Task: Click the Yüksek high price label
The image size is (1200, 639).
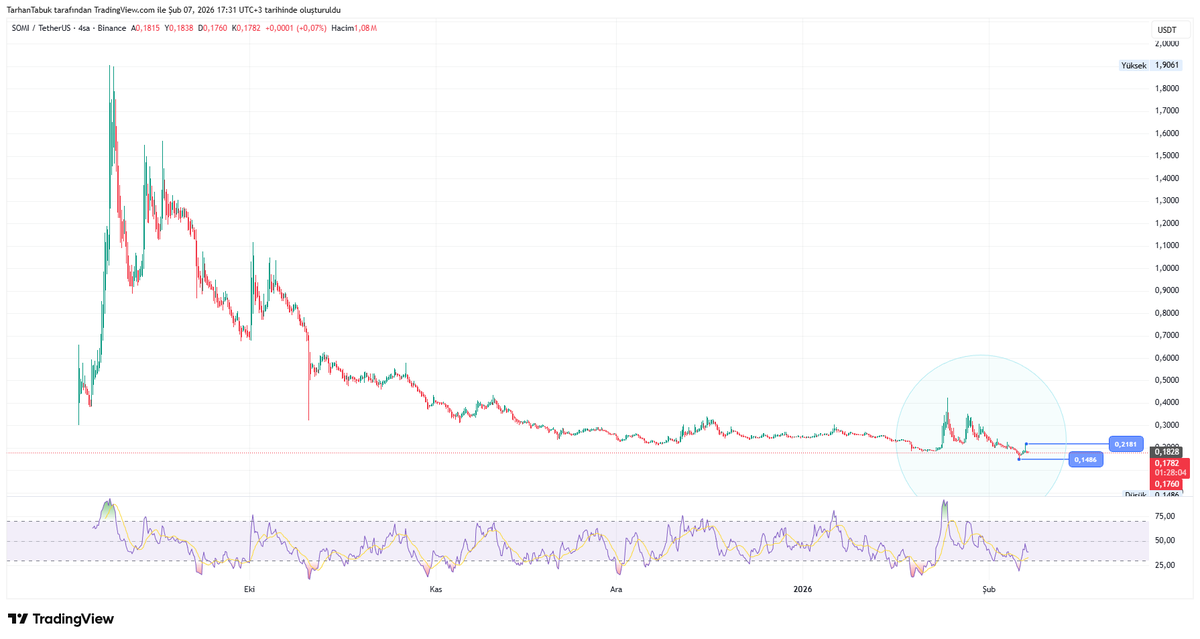Action: (x=1133, y=65)
